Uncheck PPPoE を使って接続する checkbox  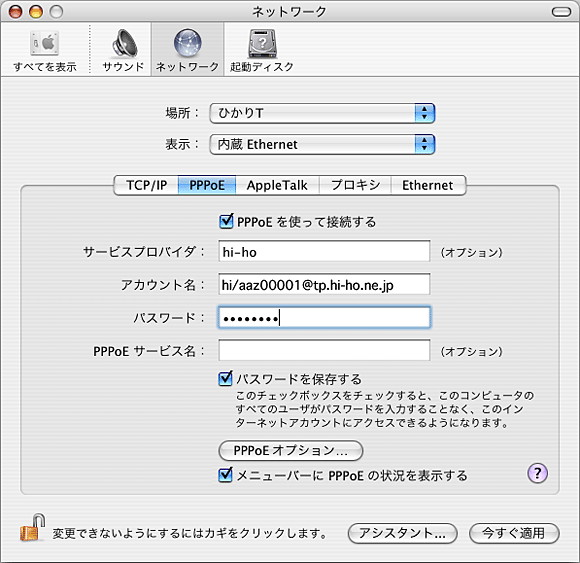[226, 221]
